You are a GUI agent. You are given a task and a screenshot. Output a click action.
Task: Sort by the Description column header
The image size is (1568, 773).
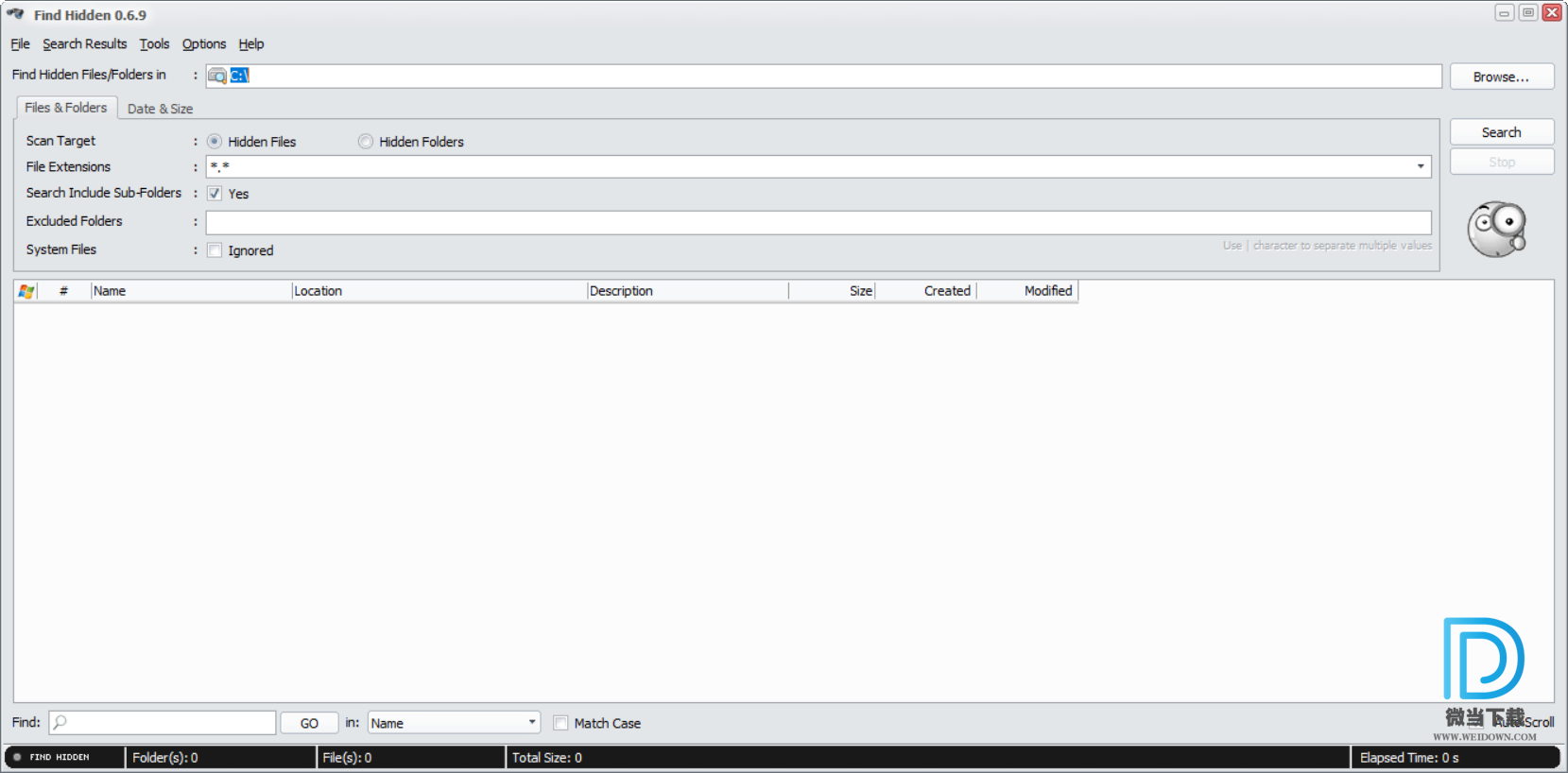pos(687,291)
